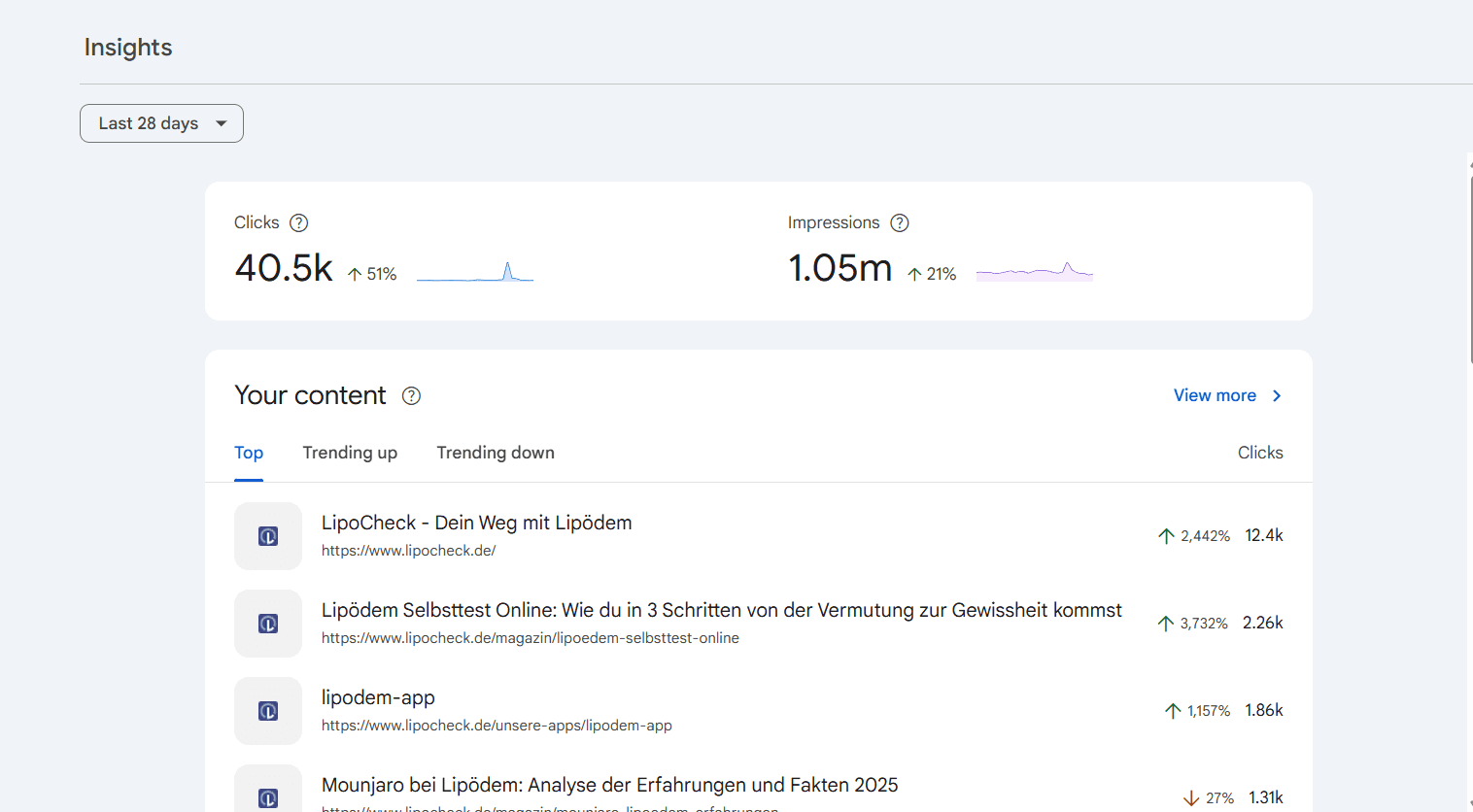Open the View more content page
Image resolution: width=1473 pixels, height=812 pixels.
pyautogui.click(x=1215, y=395)
